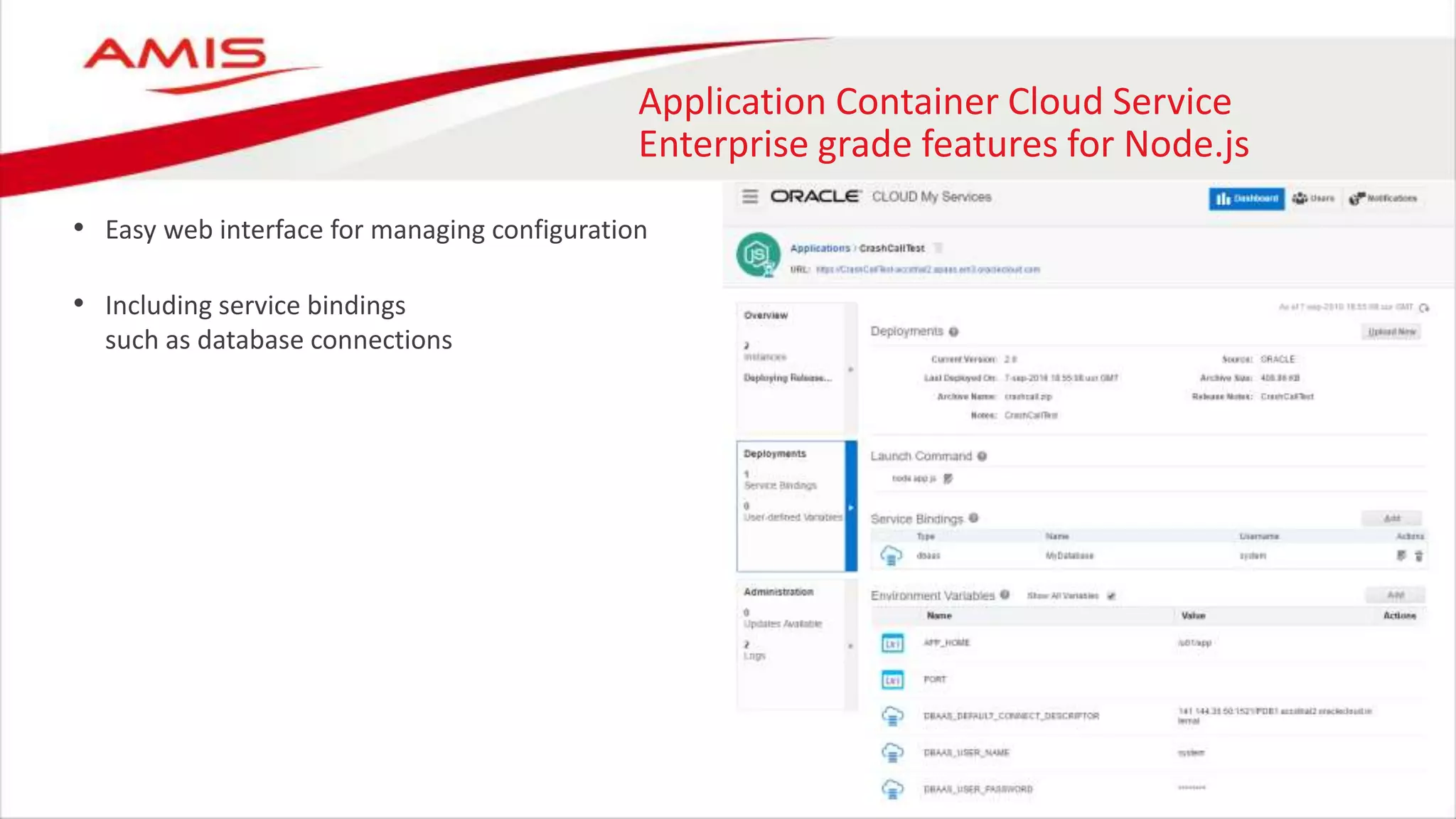The height and width of the screenshot is (819, 1456).
Task: Select the Deployments tile
Action: [x=796, y=506]
